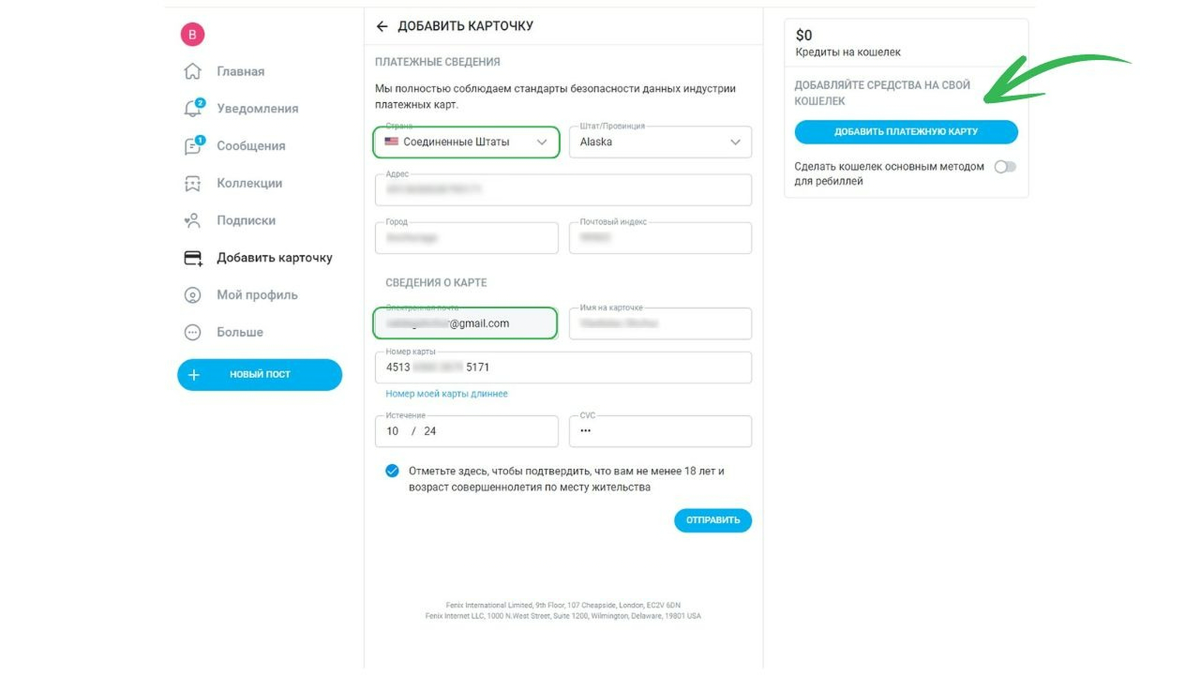Image resolution: width=1200 pixels, height=675 pixels.
Task: Expand the state dropdown showing Alaska
Action: click(x=660, y=142)
